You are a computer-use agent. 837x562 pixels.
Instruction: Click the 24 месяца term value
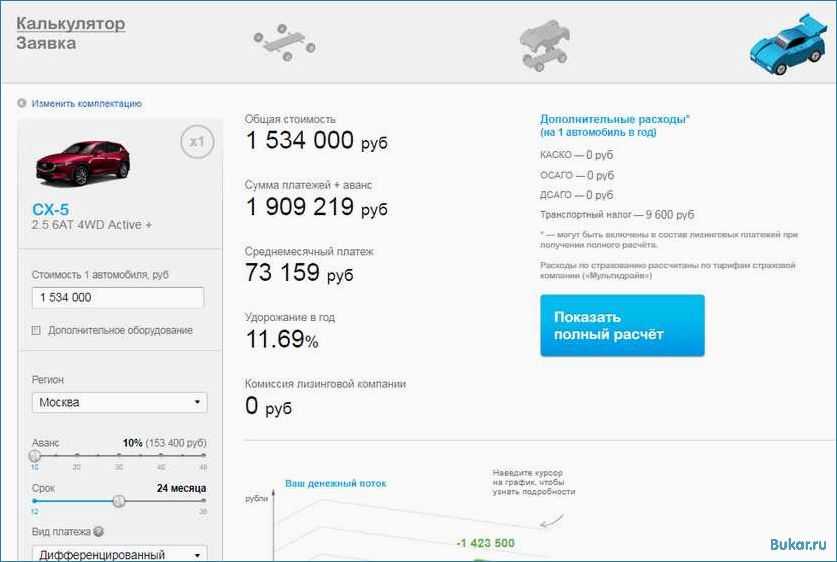(181, 488)
